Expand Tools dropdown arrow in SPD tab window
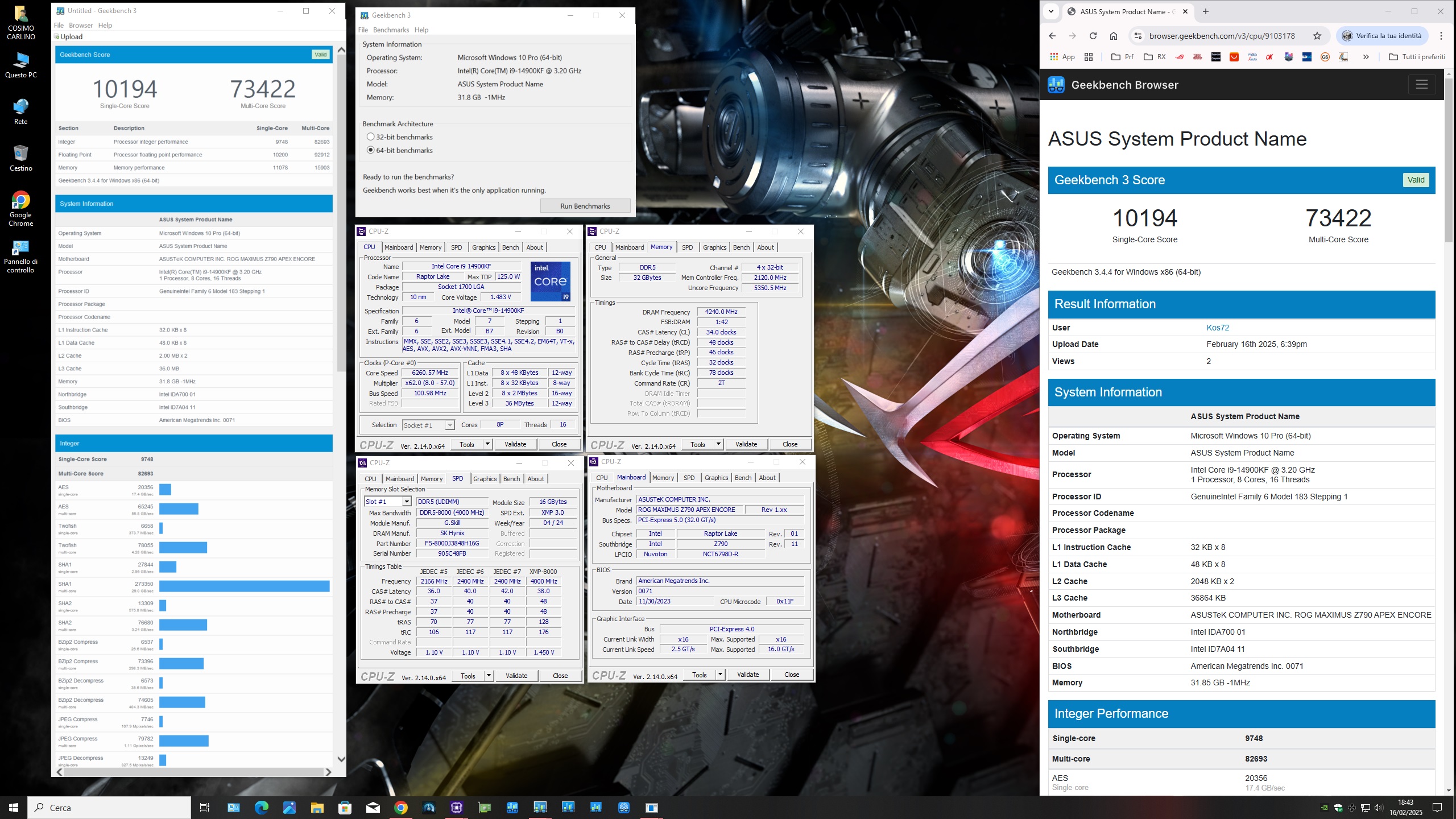1456x819 pixels. tap(489, 676)
